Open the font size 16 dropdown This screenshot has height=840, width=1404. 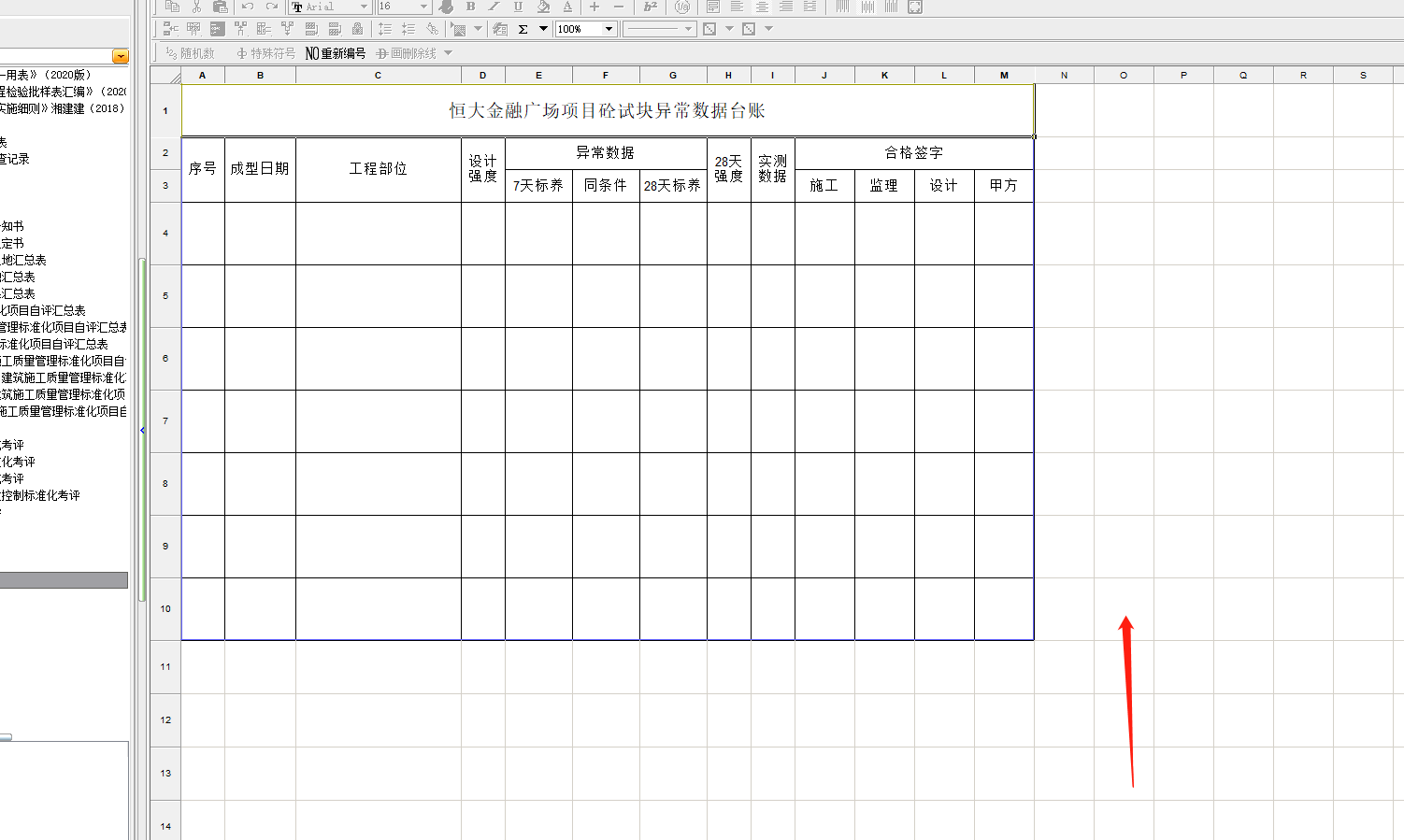423,6
